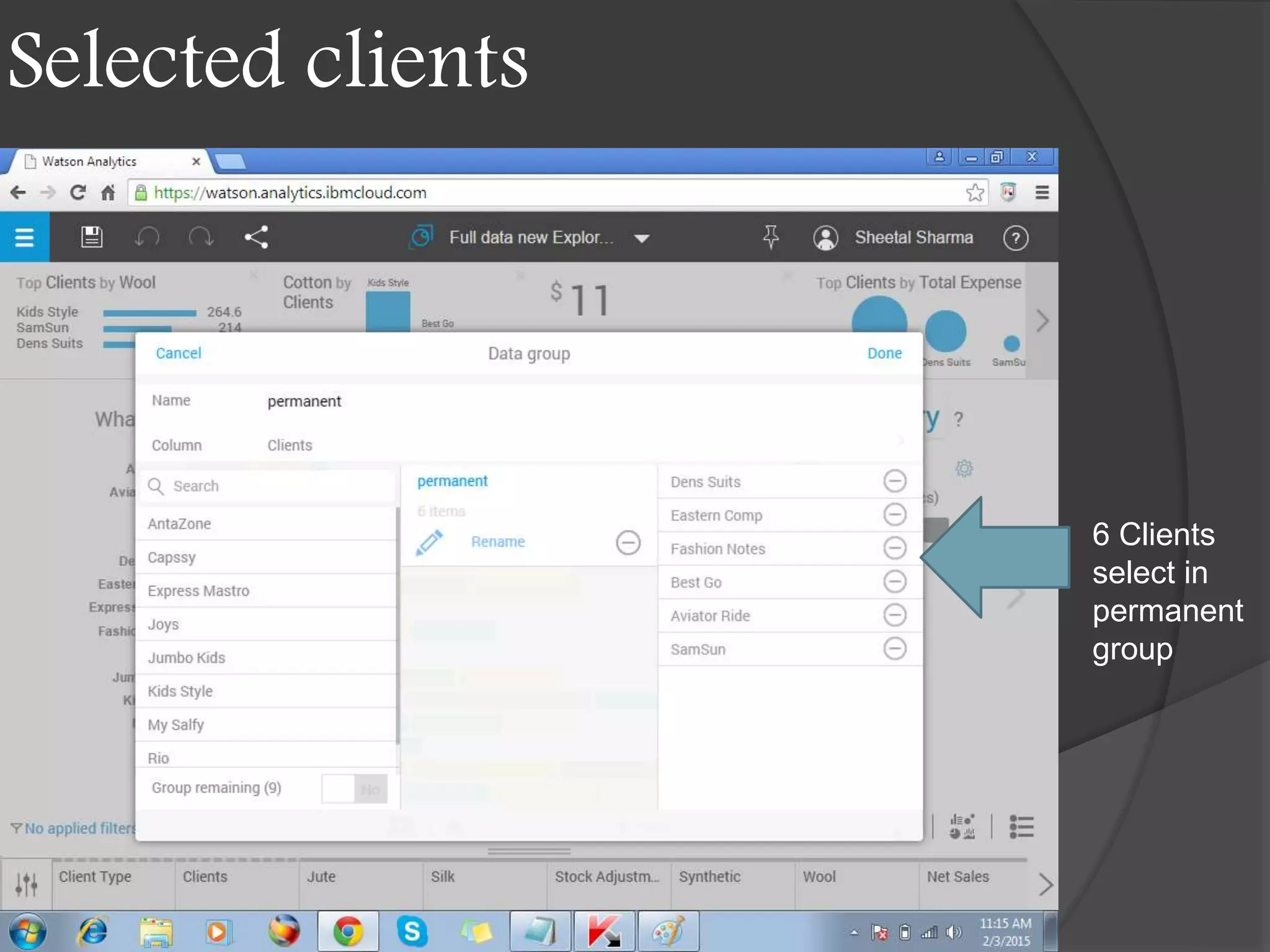Open Top Clients by Wool card
This screenshot has width=1270, height=952.
tap(86, 283)
